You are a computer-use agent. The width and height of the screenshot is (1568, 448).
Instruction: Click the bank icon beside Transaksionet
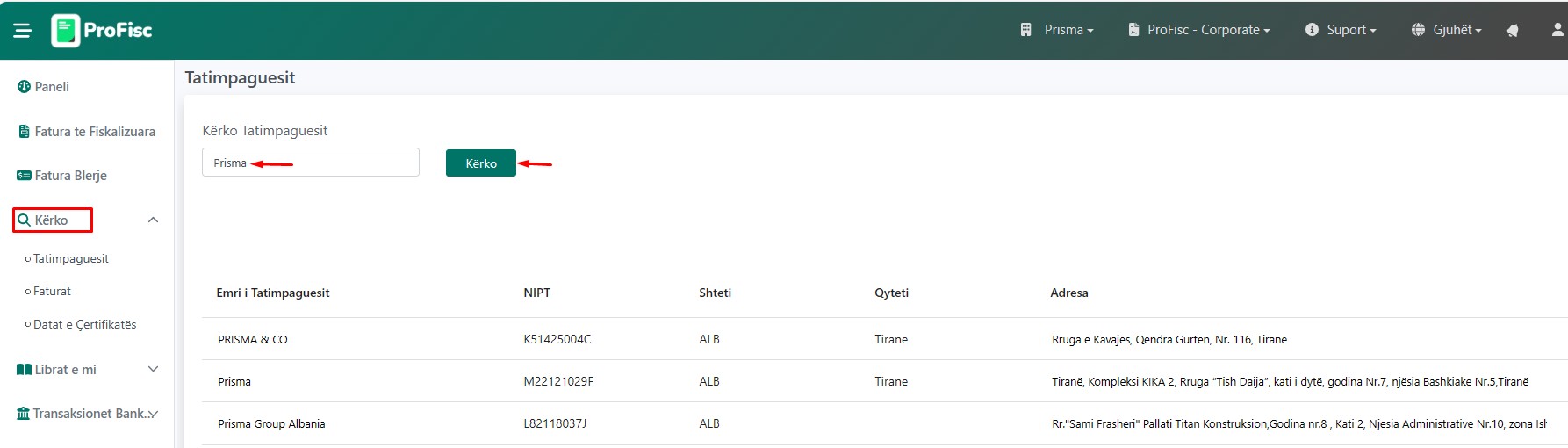[24, 414]
